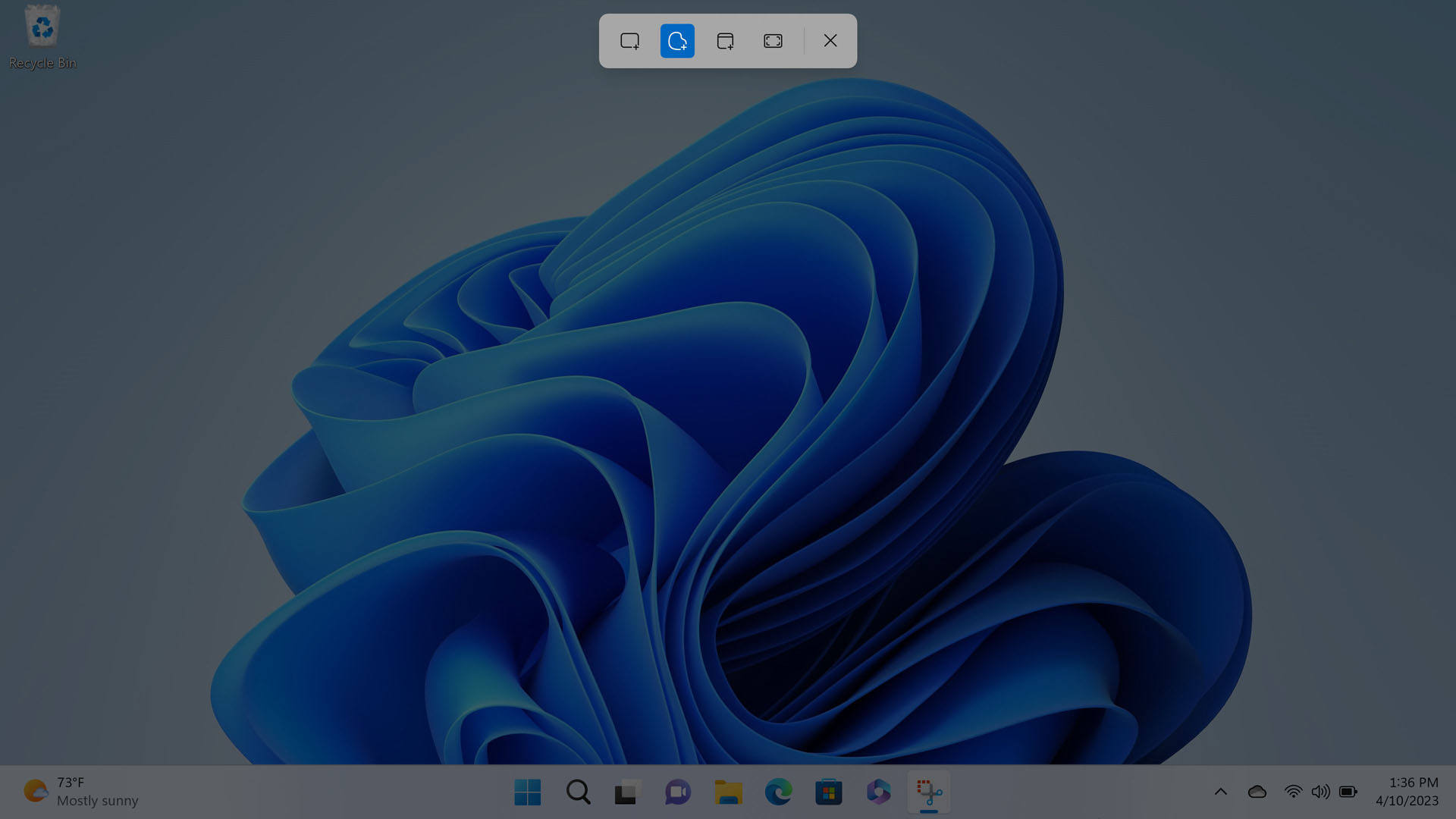Select Fullscreen snip mode

[773, 41]
